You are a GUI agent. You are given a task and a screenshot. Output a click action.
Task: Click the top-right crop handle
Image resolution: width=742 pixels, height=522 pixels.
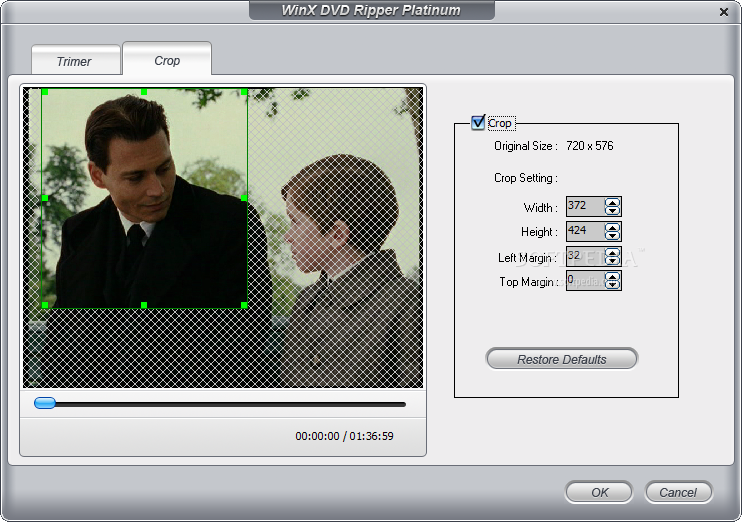(244, 91)
